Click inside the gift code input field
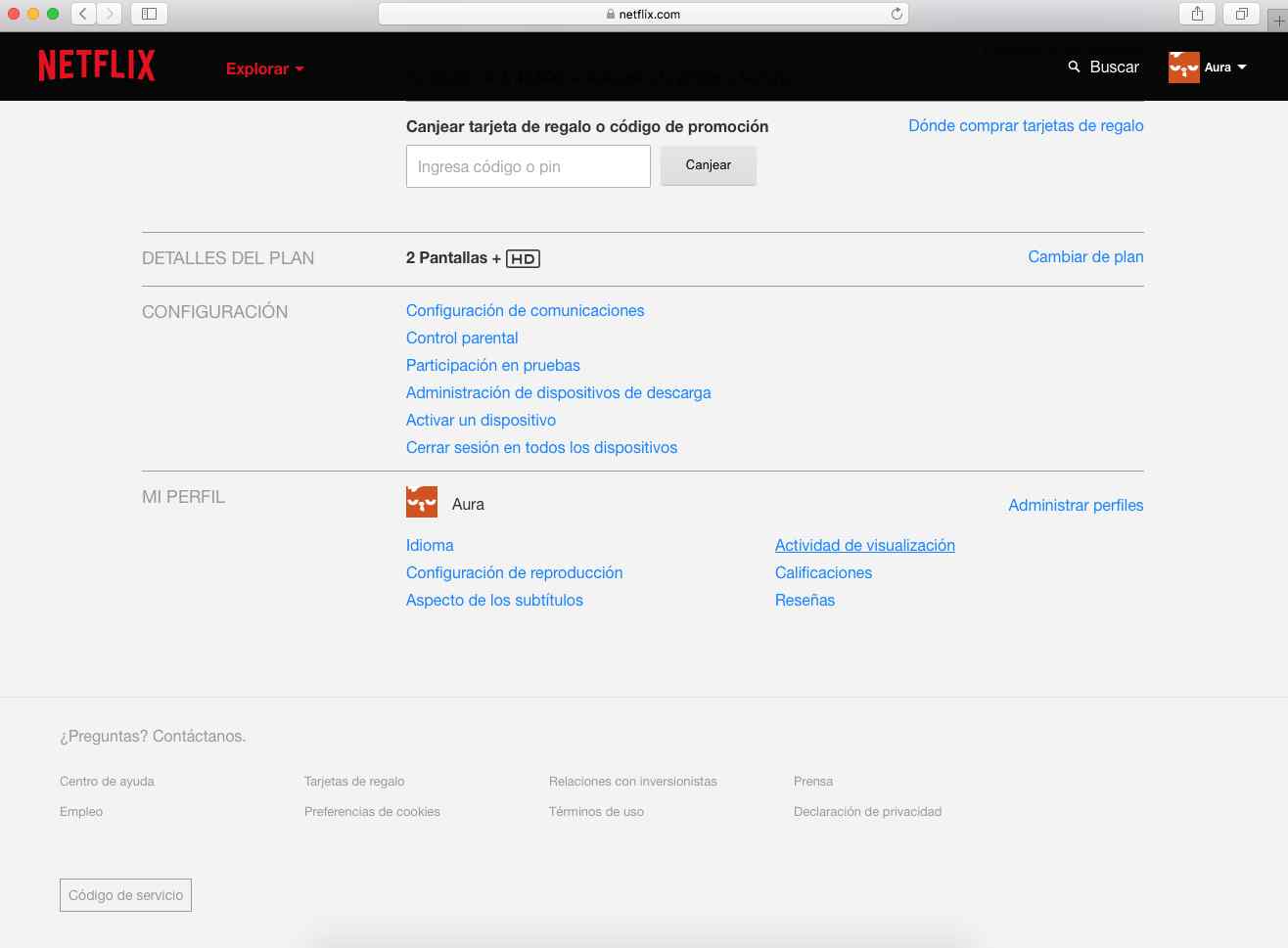 click(528, 165)
